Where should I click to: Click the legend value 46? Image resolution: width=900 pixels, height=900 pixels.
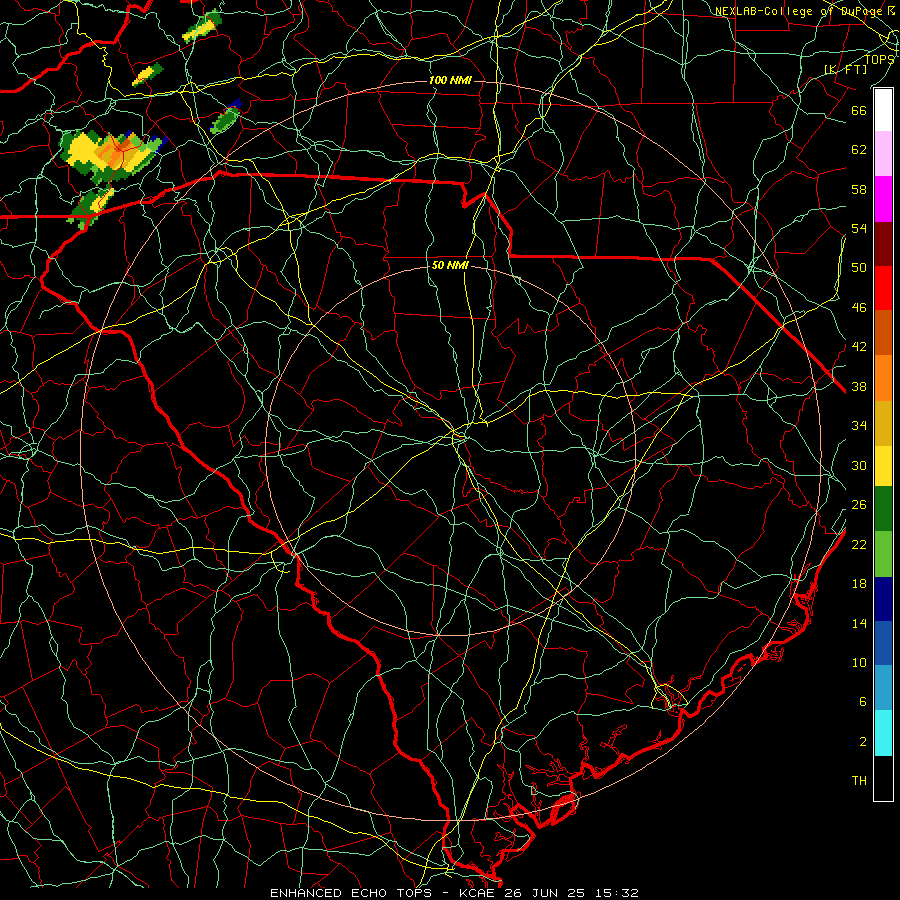click(859, 308)
